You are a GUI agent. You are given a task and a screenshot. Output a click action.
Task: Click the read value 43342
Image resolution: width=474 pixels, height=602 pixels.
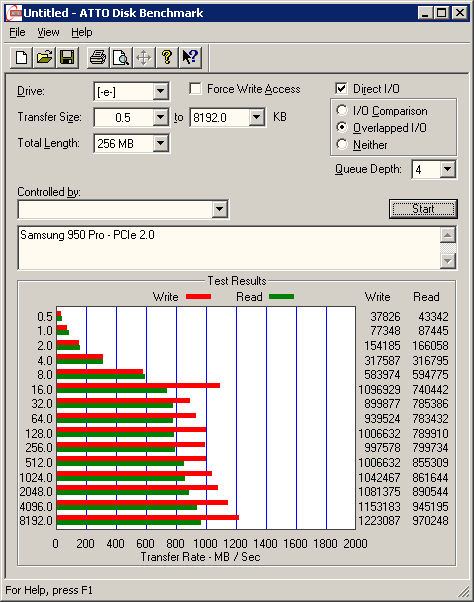coord(433,317)
